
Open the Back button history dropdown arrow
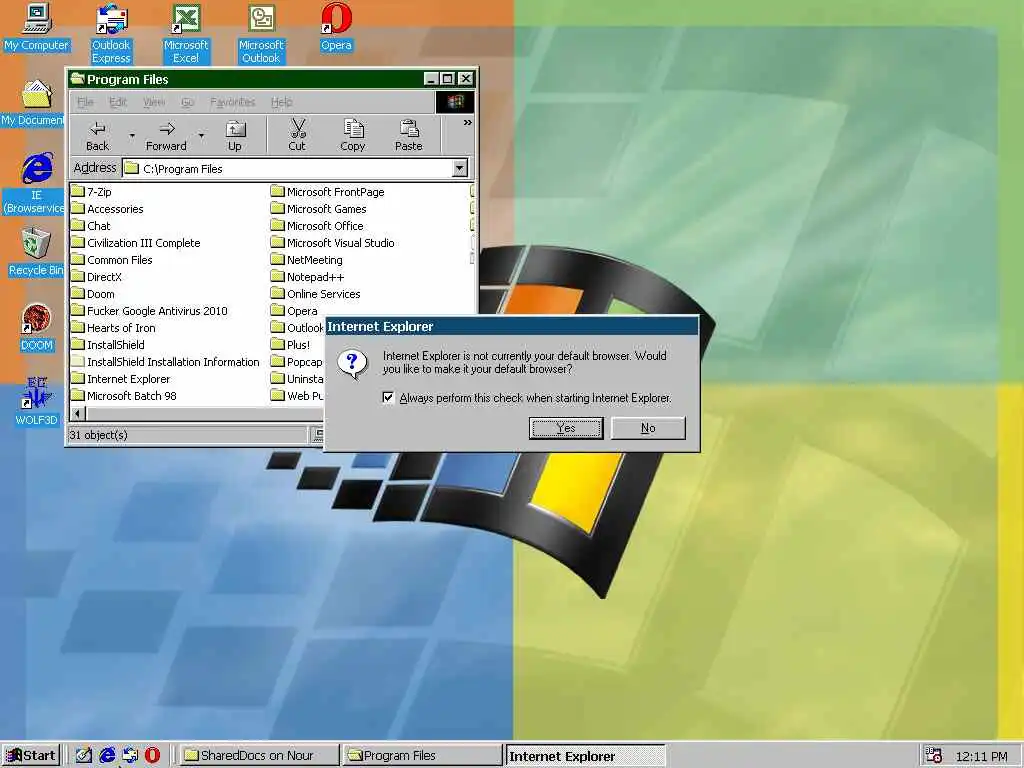click(132, 136)
